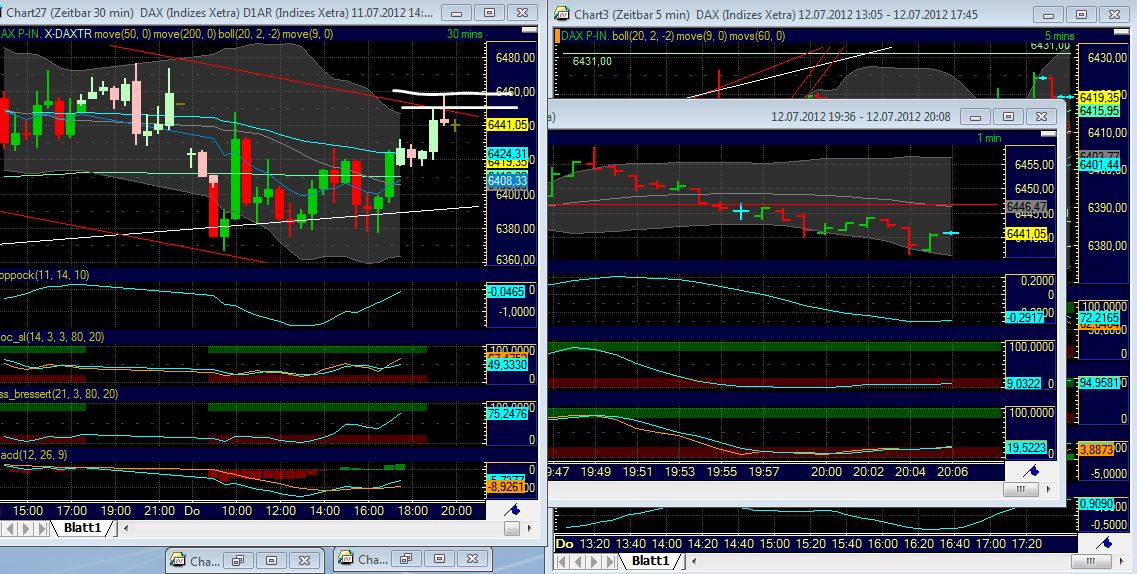The height and width of the screenshot is (574, 1137).
Task: Restore the first minimized chart window
Action: pos(237,560)
